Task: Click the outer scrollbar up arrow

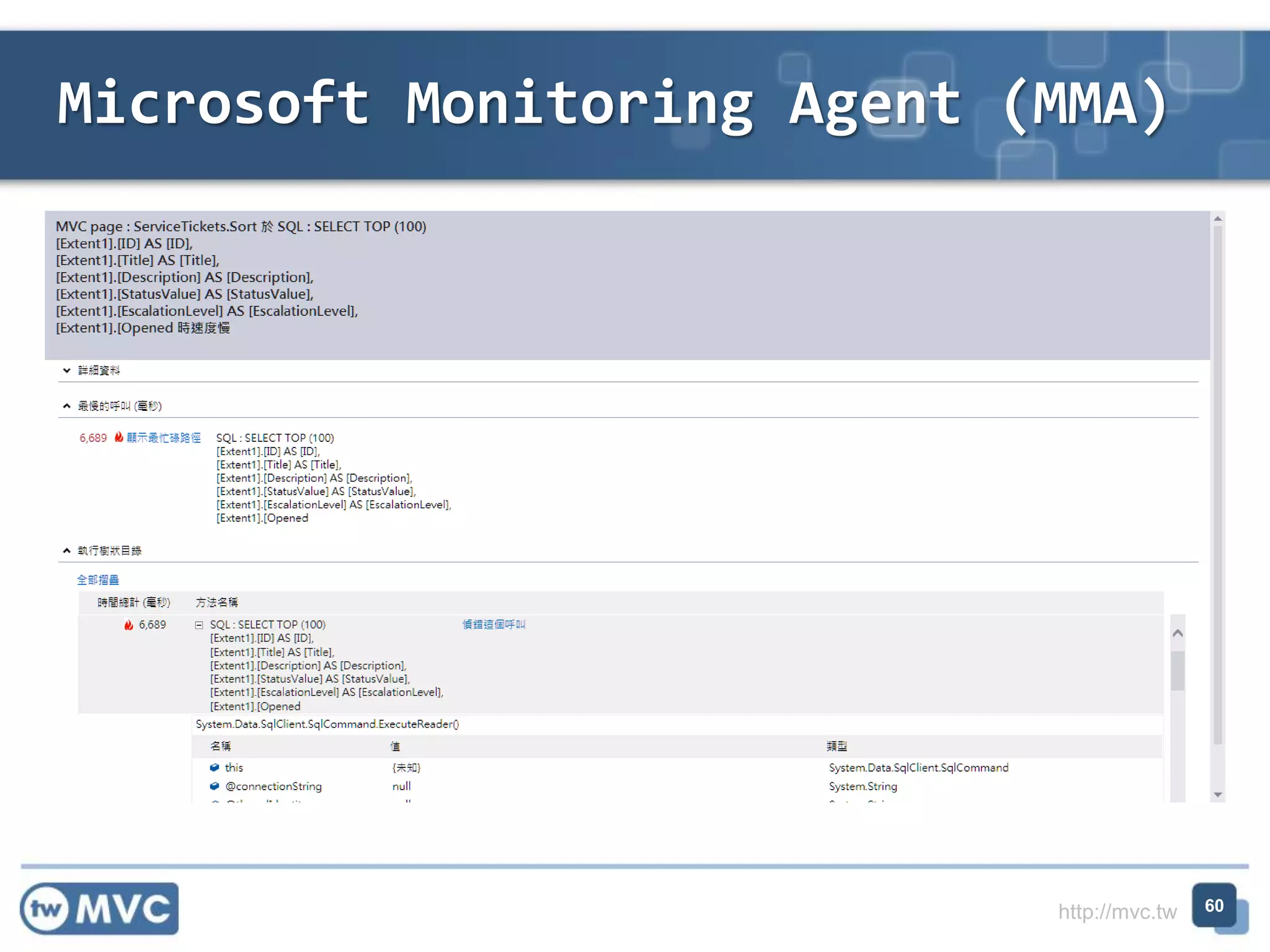Action: pyautogui.click(x=1218, y=218)
